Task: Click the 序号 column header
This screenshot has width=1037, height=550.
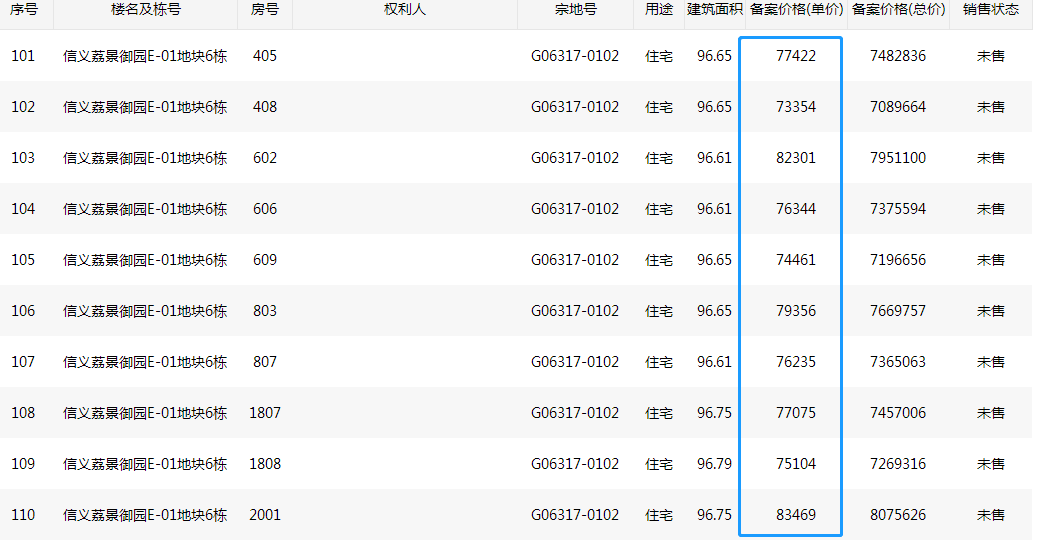Action: [x=24, y=10]
